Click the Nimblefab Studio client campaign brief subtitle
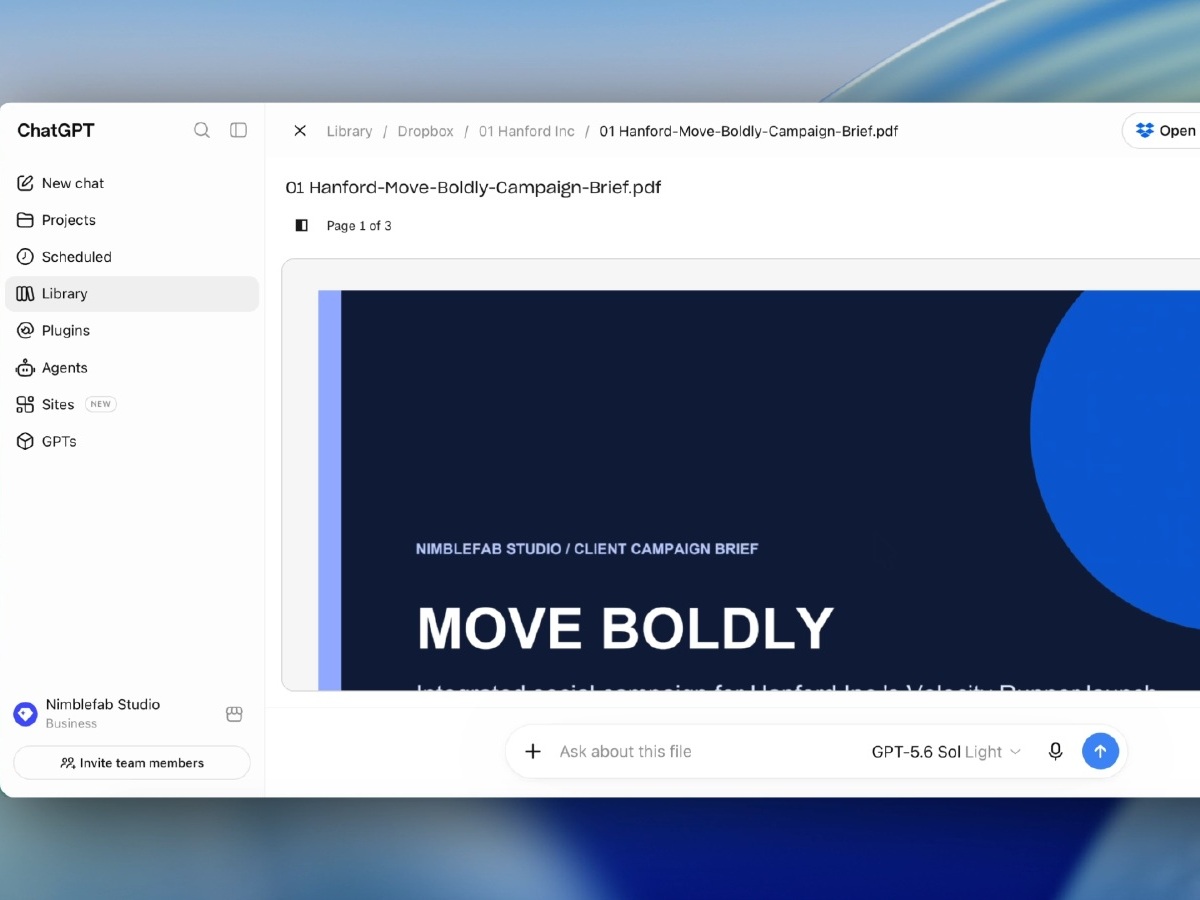The image size is (1200, 900). (587, 549)
